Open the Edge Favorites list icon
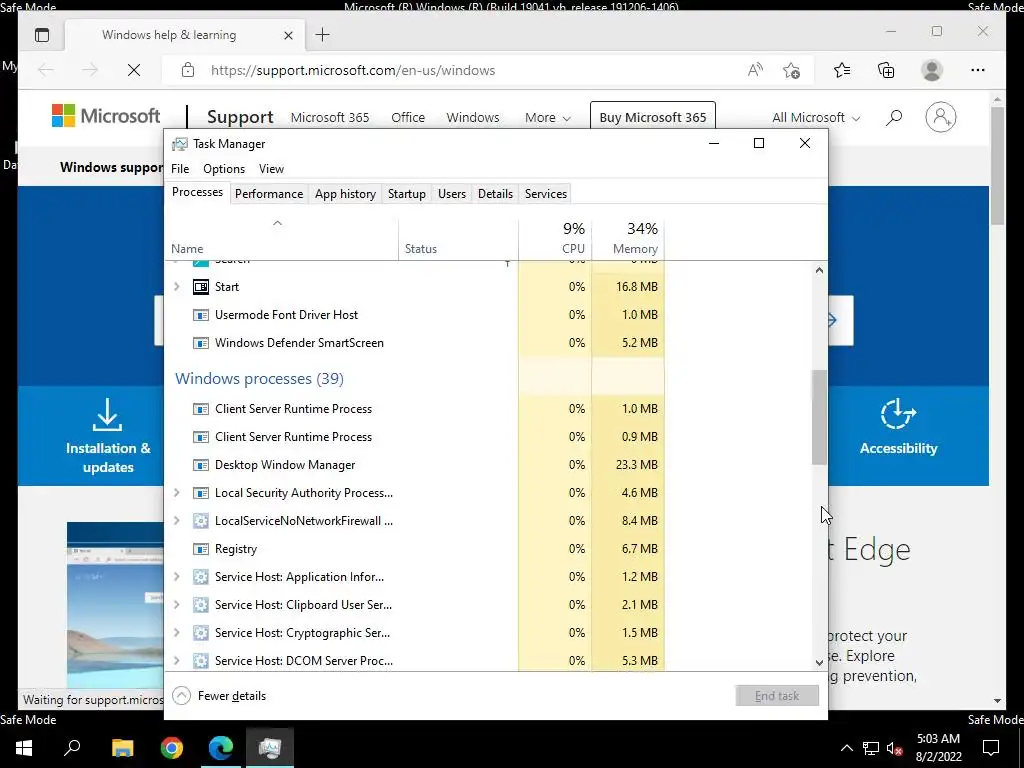The image size is (1024, 768). tap(842, 70)
